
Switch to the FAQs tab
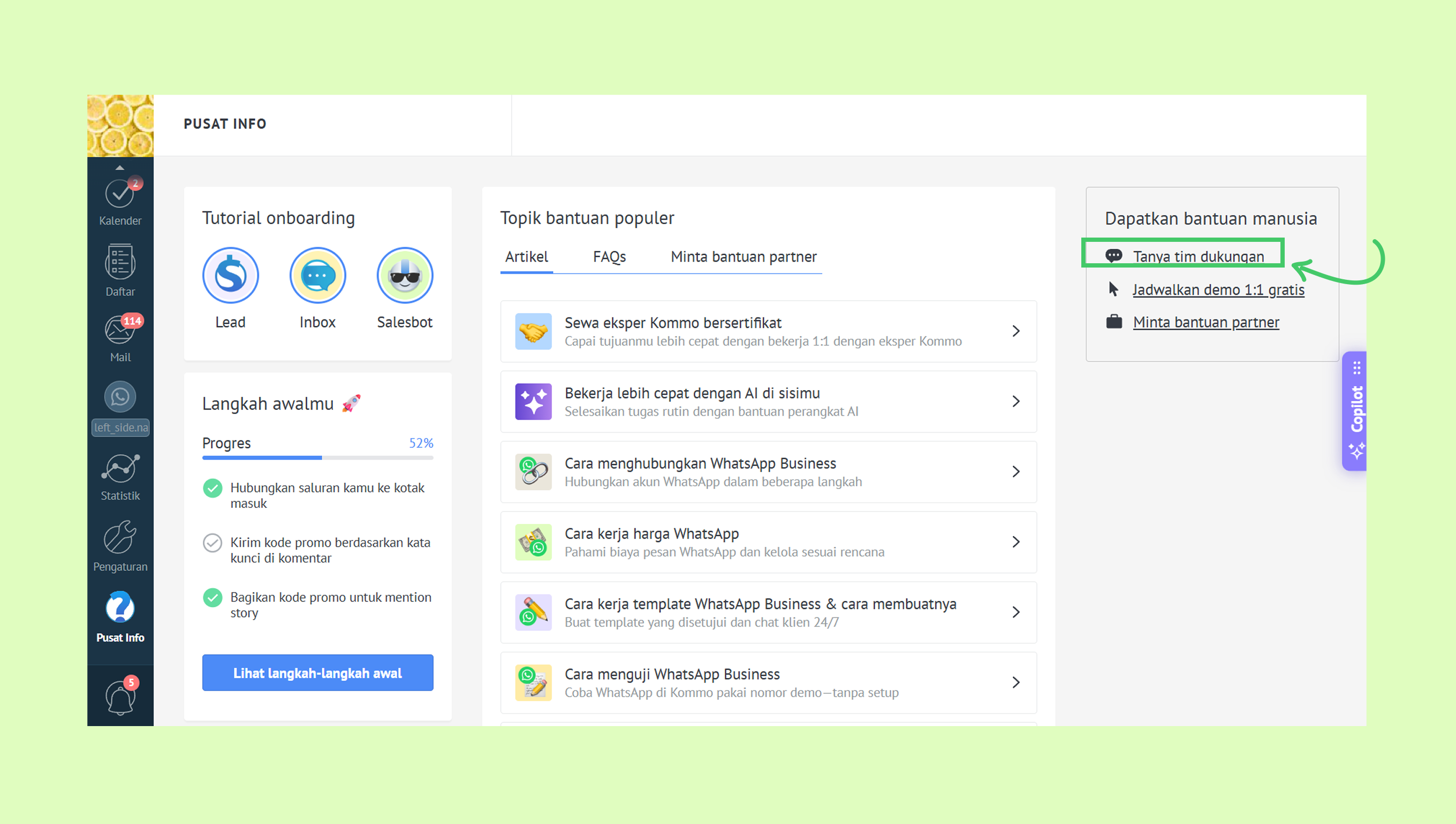[x=609, y=257]
